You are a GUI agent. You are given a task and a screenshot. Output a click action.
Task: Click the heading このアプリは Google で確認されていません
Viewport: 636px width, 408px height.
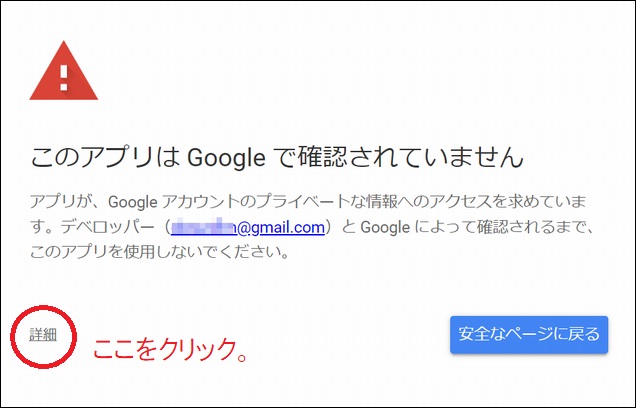coord(278,158)
